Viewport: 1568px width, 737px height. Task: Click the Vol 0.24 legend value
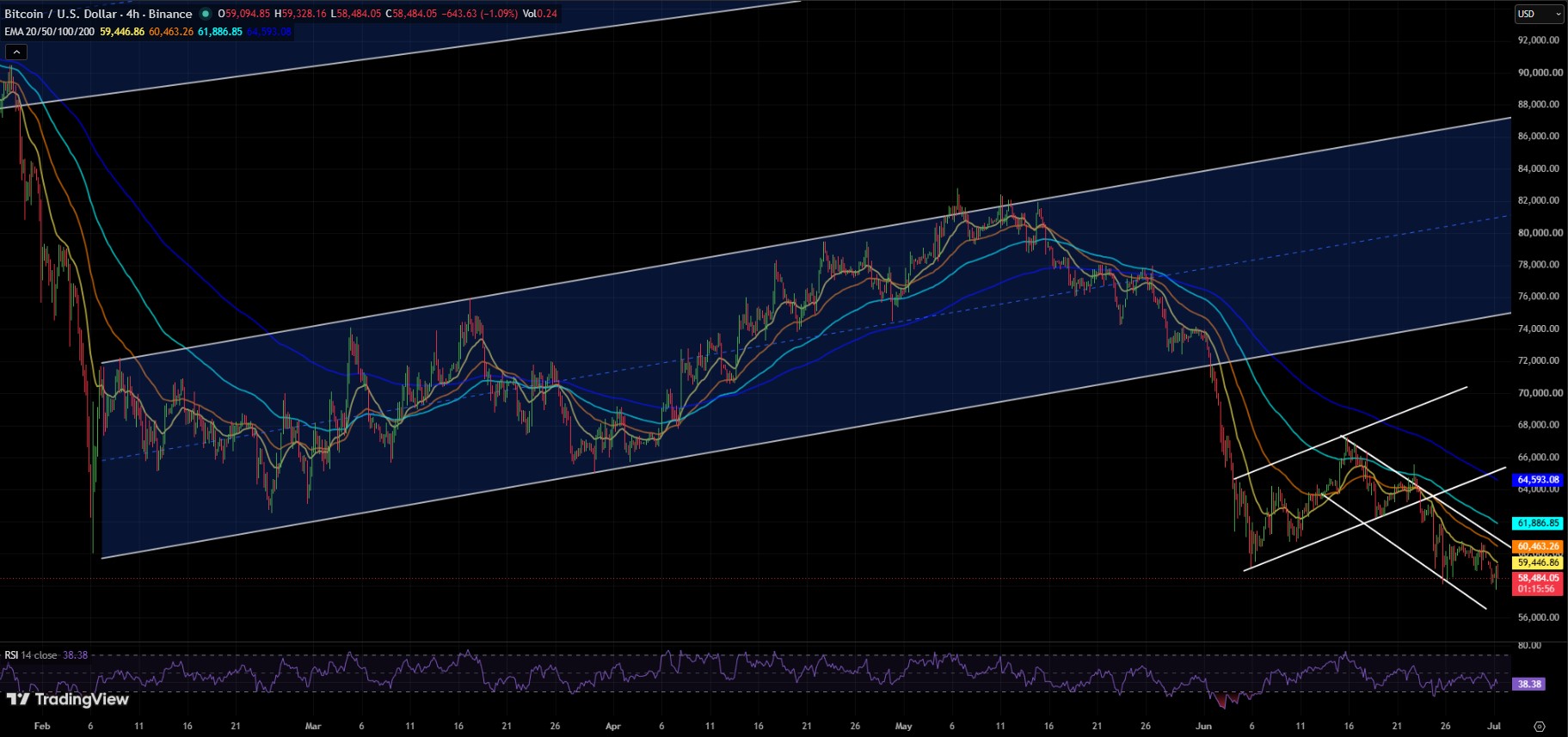tap(540, 14)
